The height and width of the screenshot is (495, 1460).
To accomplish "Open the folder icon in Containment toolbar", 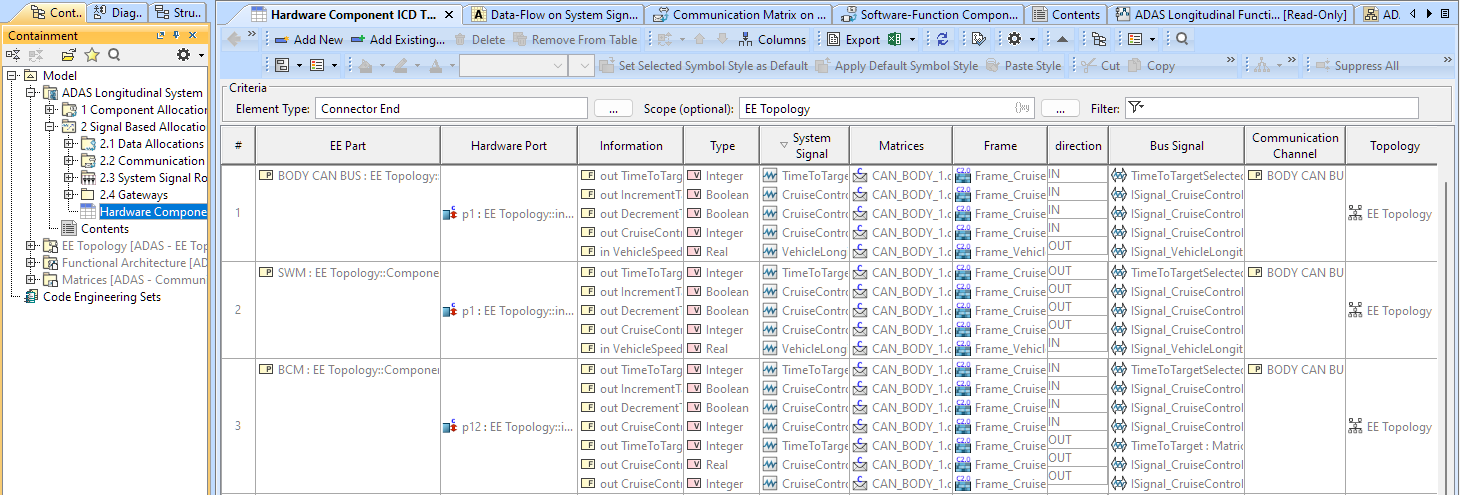I will [68, 55].
